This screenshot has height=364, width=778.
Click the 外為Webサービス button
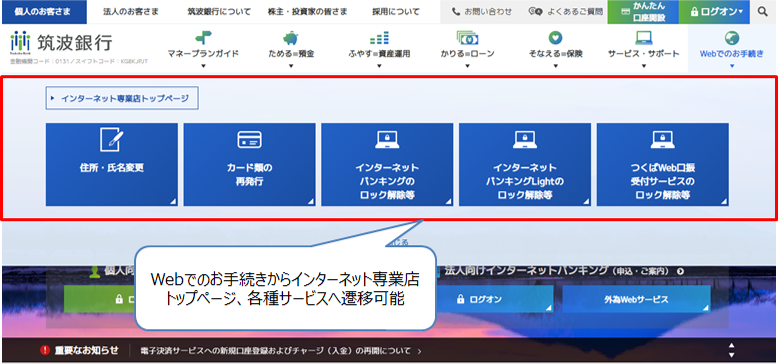(636, 300)
